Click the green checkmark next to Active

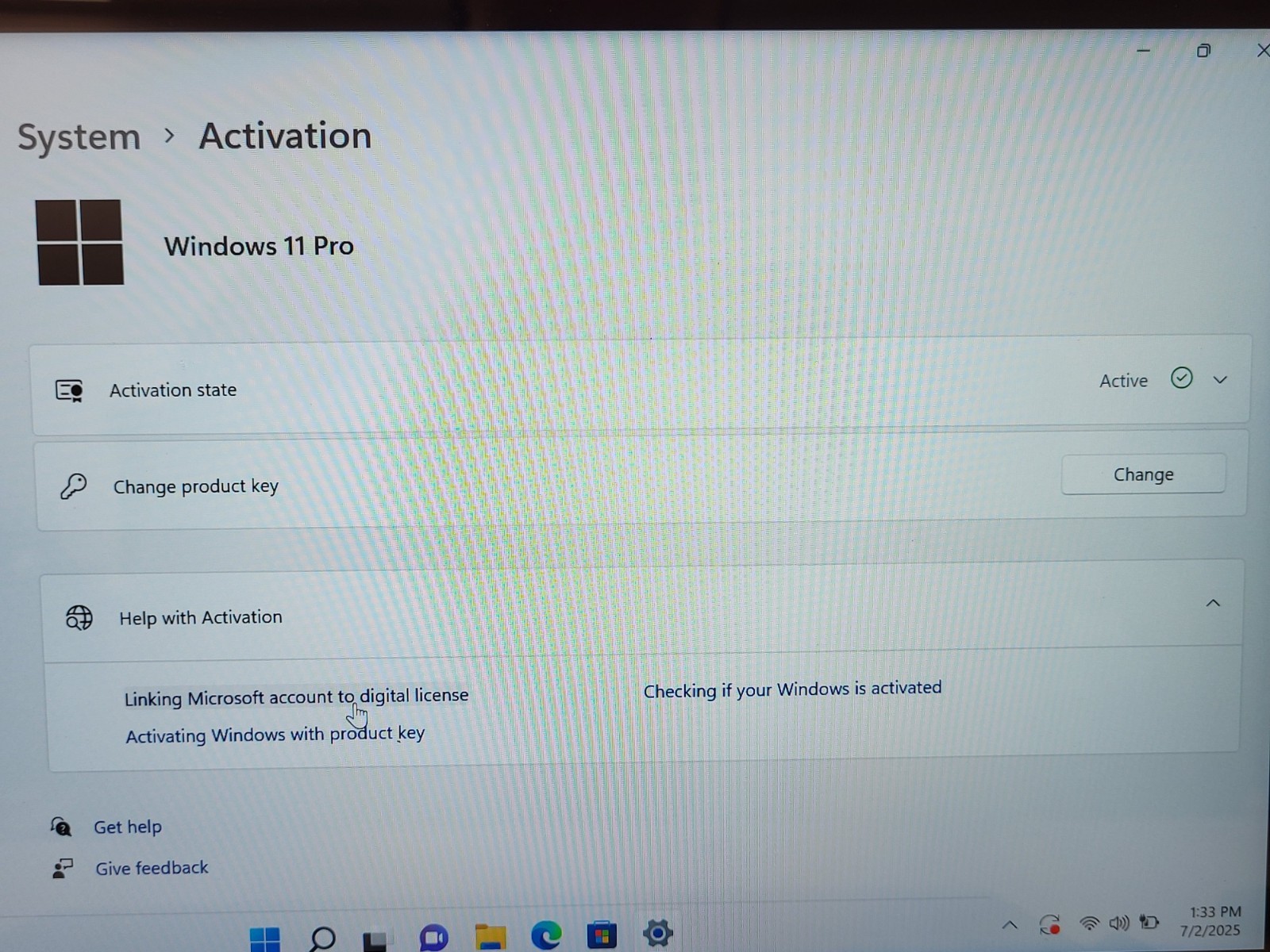[1181, 378]
